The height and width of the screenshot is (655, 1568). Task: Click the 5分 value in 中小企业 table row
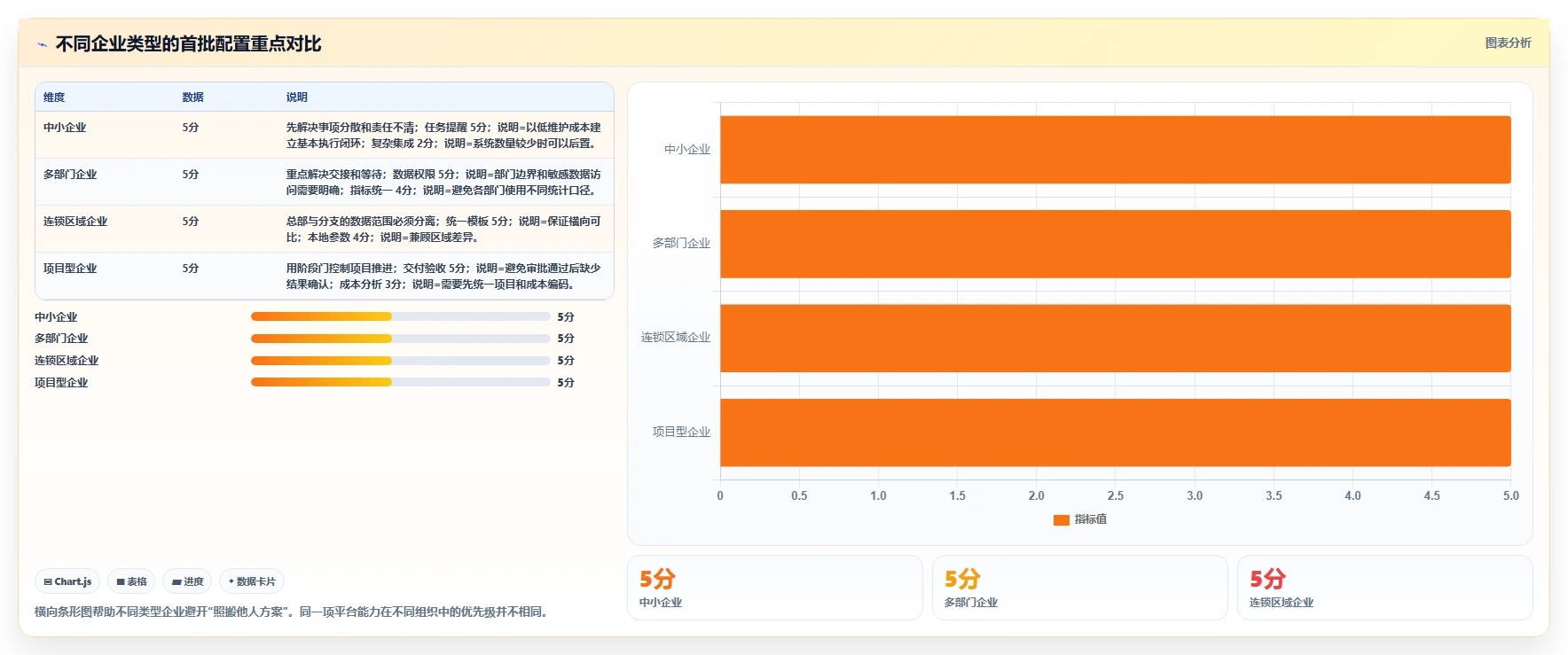pyautogui.click(x=191, y=128)
